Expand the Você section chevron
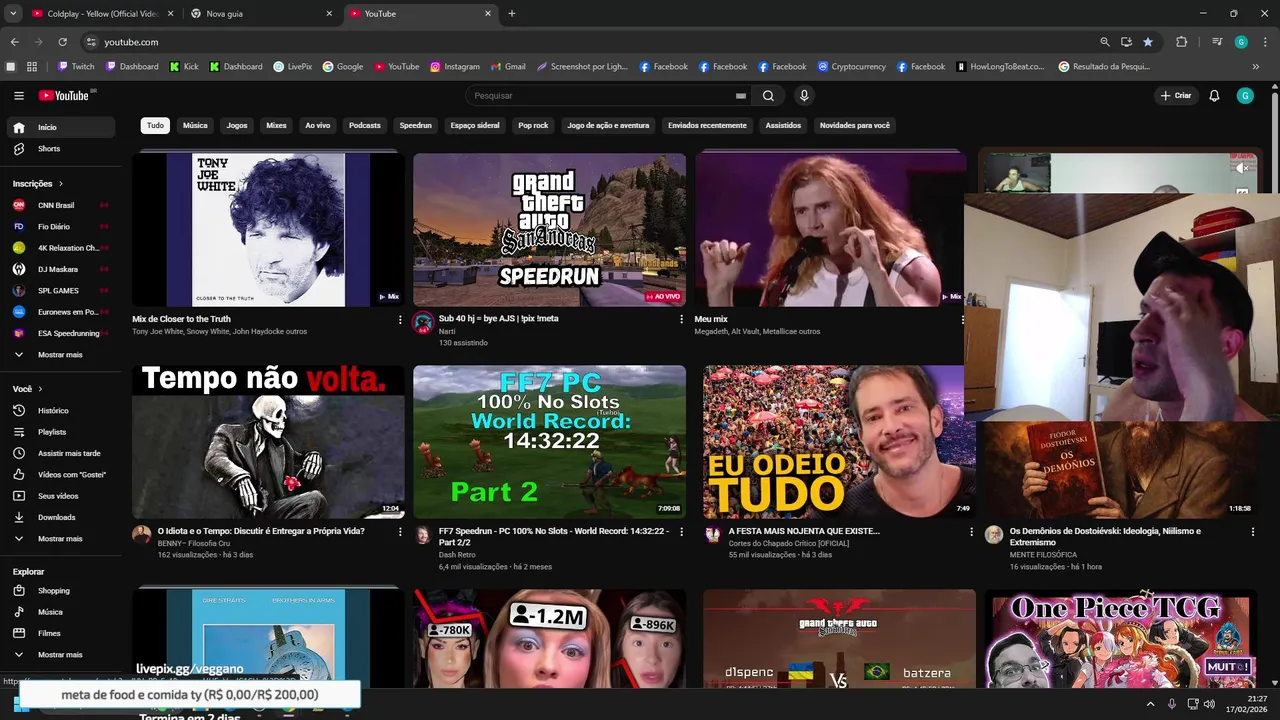 click(41, 389)
